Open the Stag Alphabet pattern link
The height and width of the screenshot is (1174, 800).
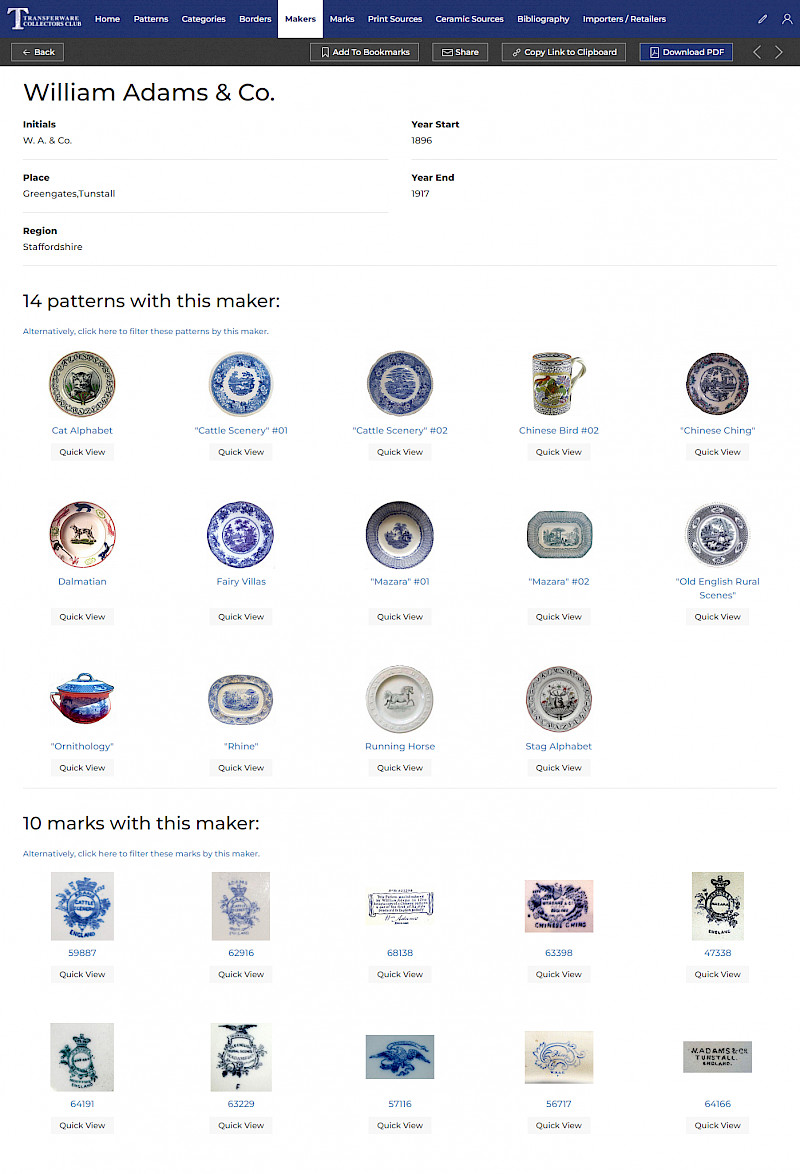(x=559, y=746)
